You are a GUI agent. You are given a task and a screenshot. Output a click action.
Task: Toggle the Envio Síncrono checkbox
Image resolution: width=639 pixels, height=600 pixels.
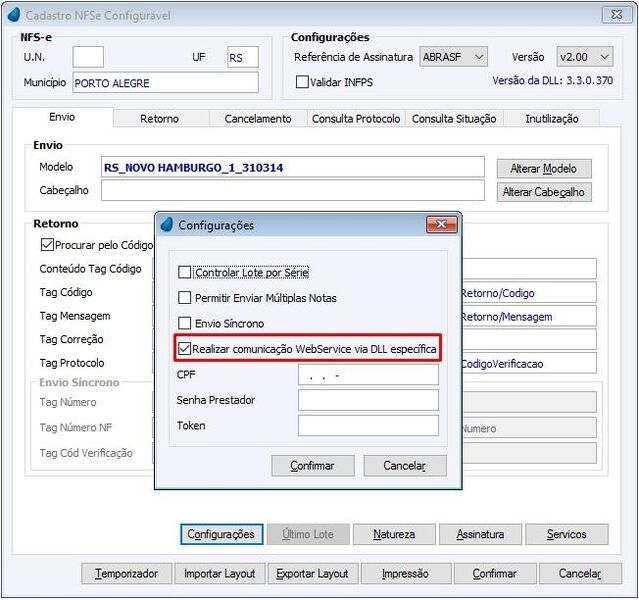coord(185,323)
